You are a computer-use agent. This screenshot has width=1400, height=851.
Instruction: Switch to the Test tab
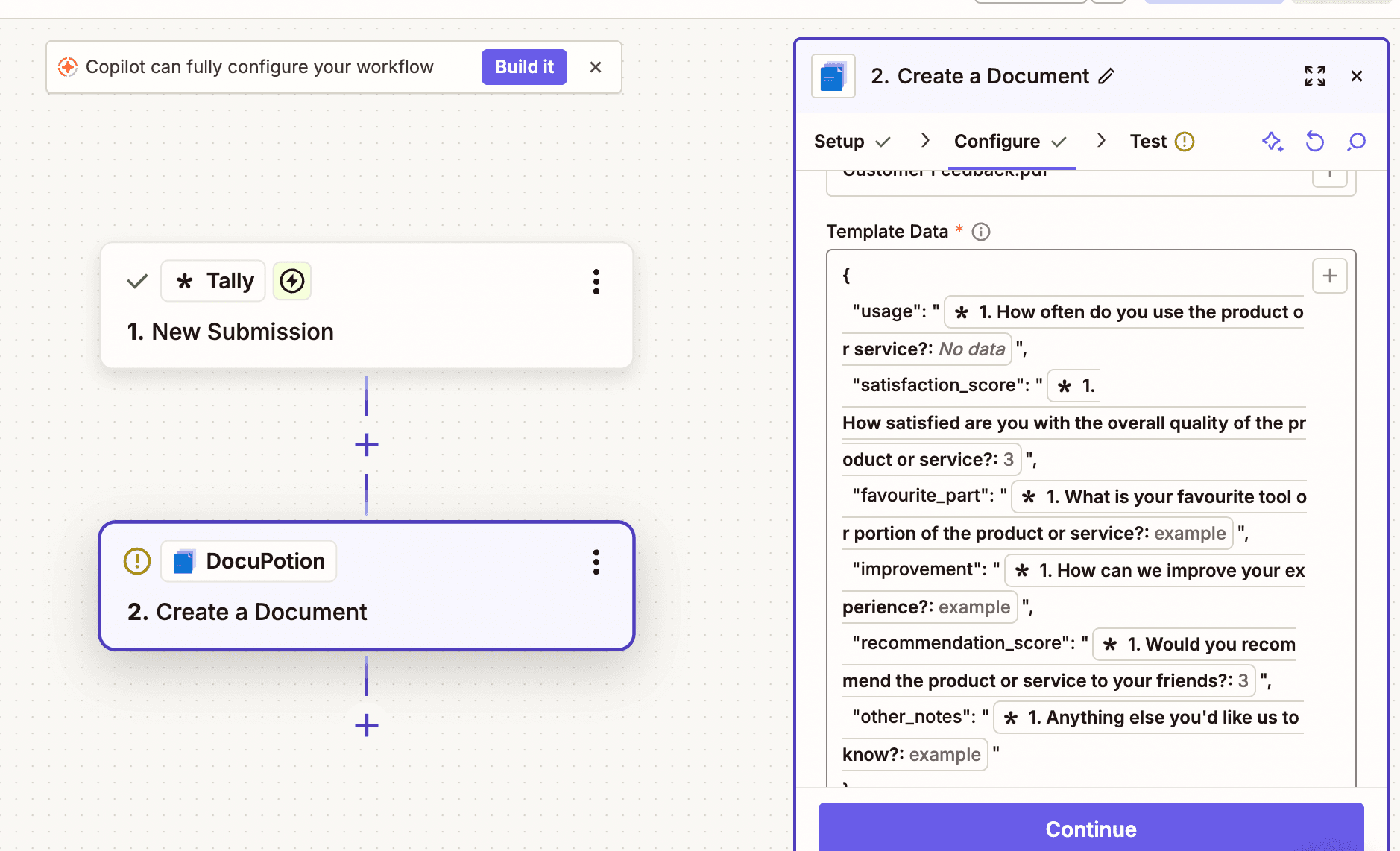(1161, 142)
